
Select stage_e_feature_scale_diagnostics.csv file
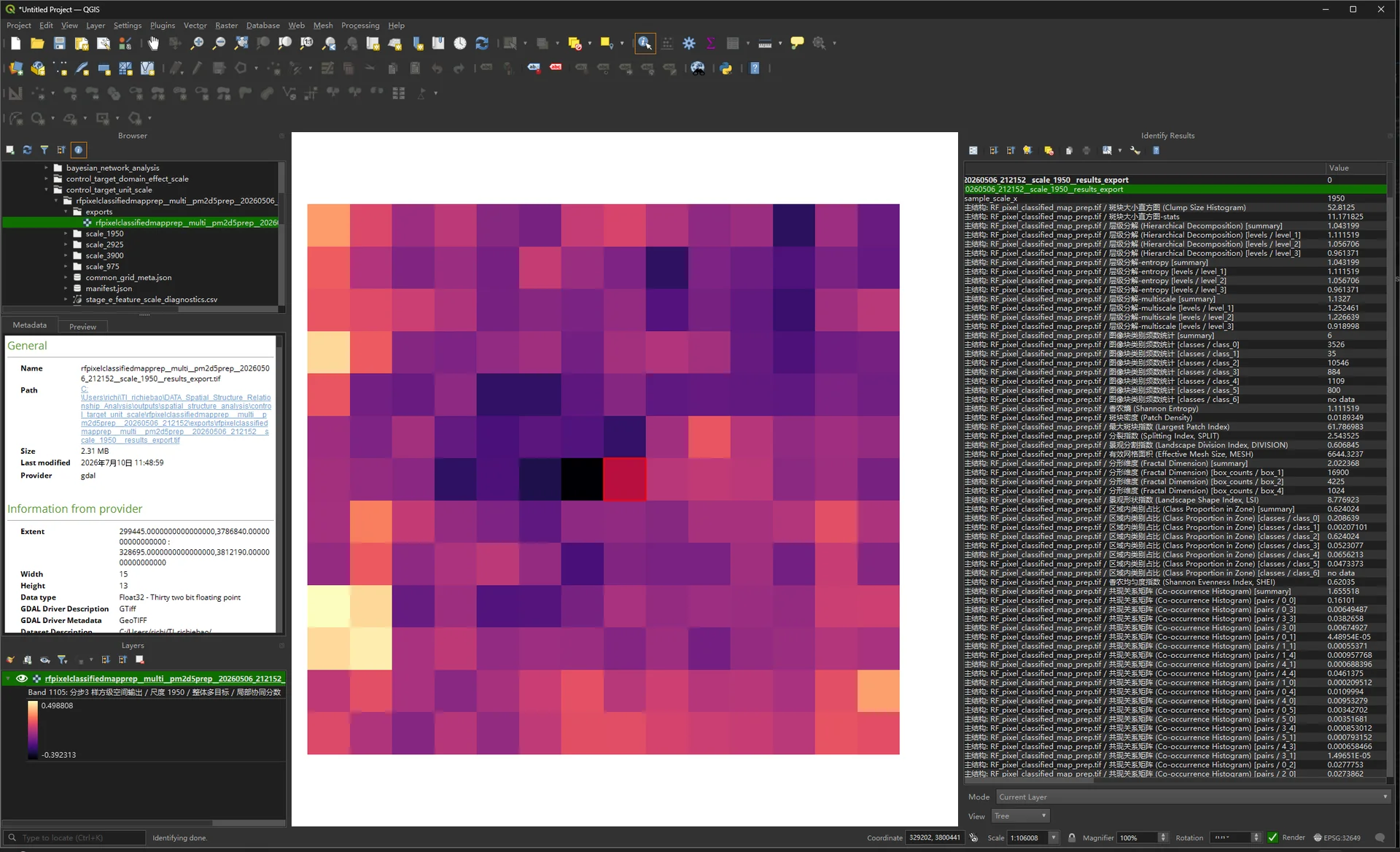tap(151, 300)
